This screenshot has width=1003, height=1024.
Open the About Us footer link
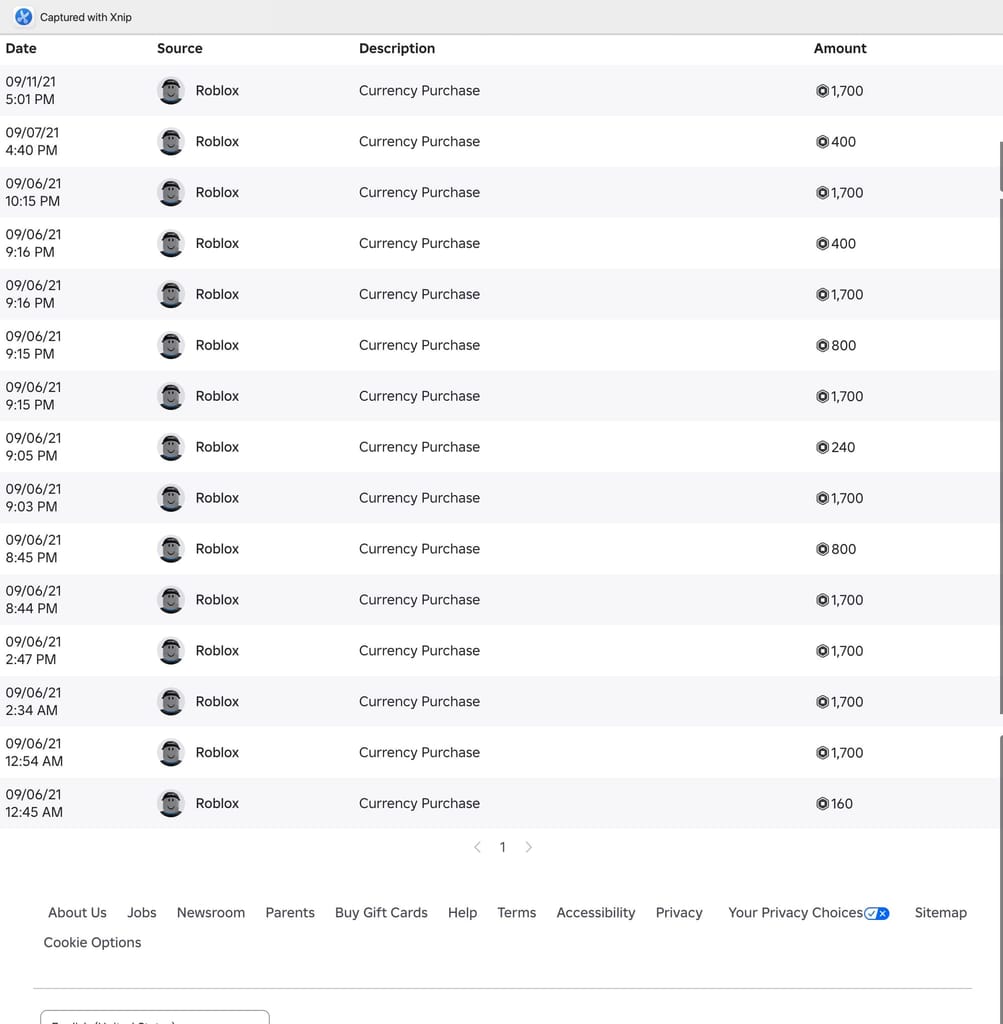click(x=77, y=912)
